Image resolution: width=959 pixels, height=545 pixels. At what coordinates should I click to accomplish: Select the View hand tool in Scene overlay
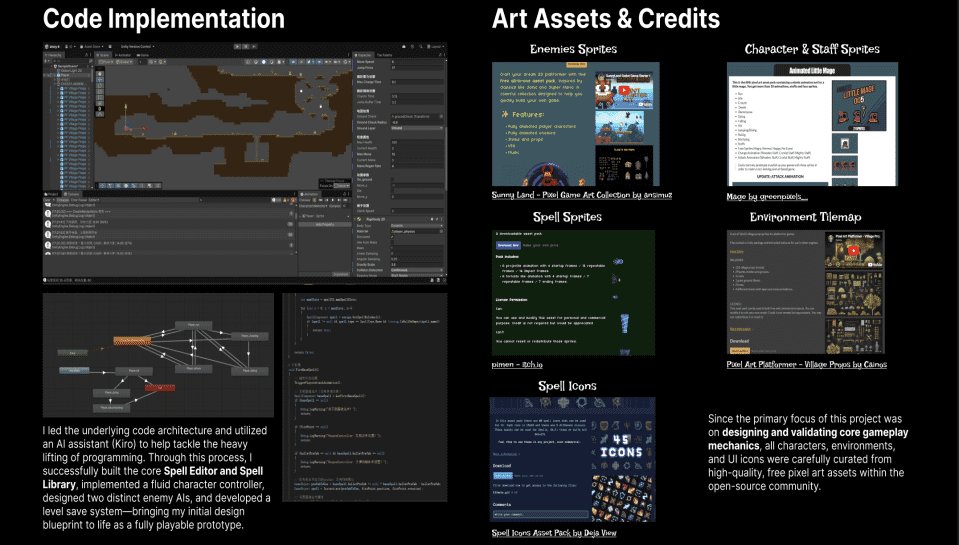(100, 74)
